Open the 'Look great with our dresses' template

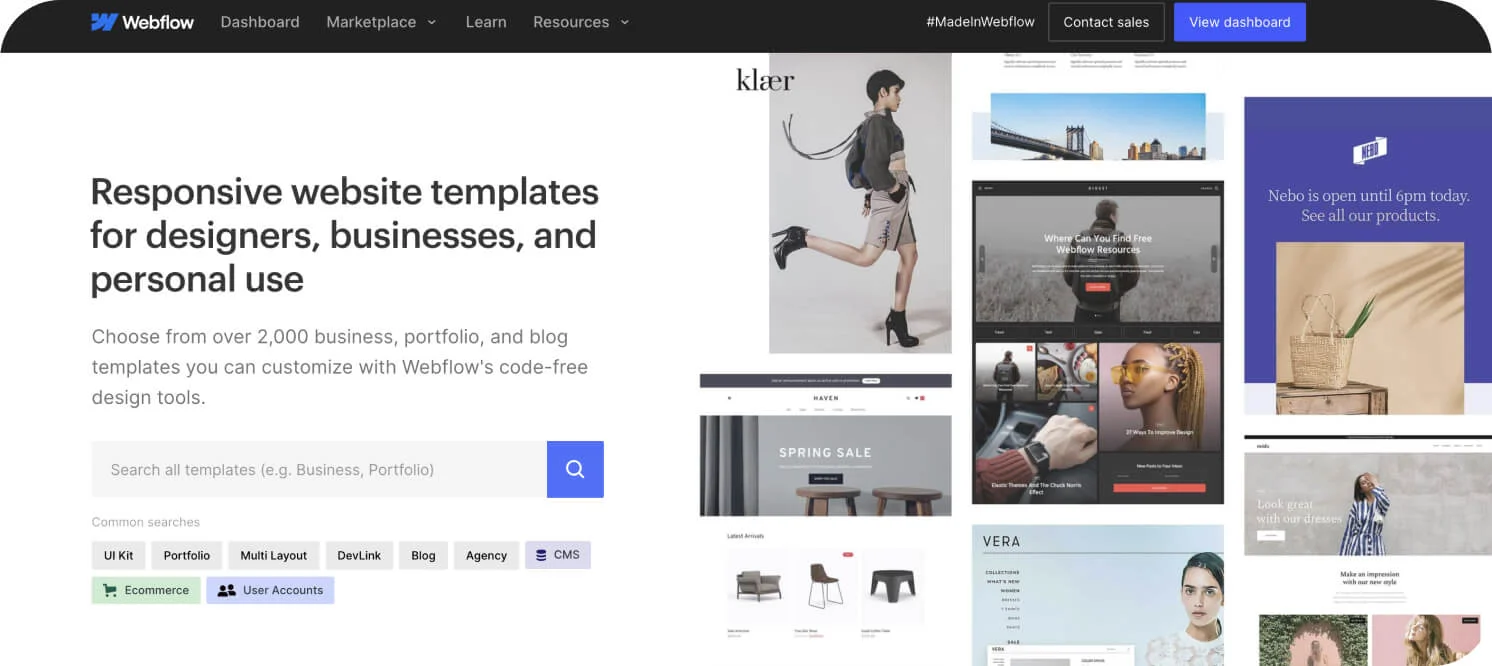tap(1368, 550)
